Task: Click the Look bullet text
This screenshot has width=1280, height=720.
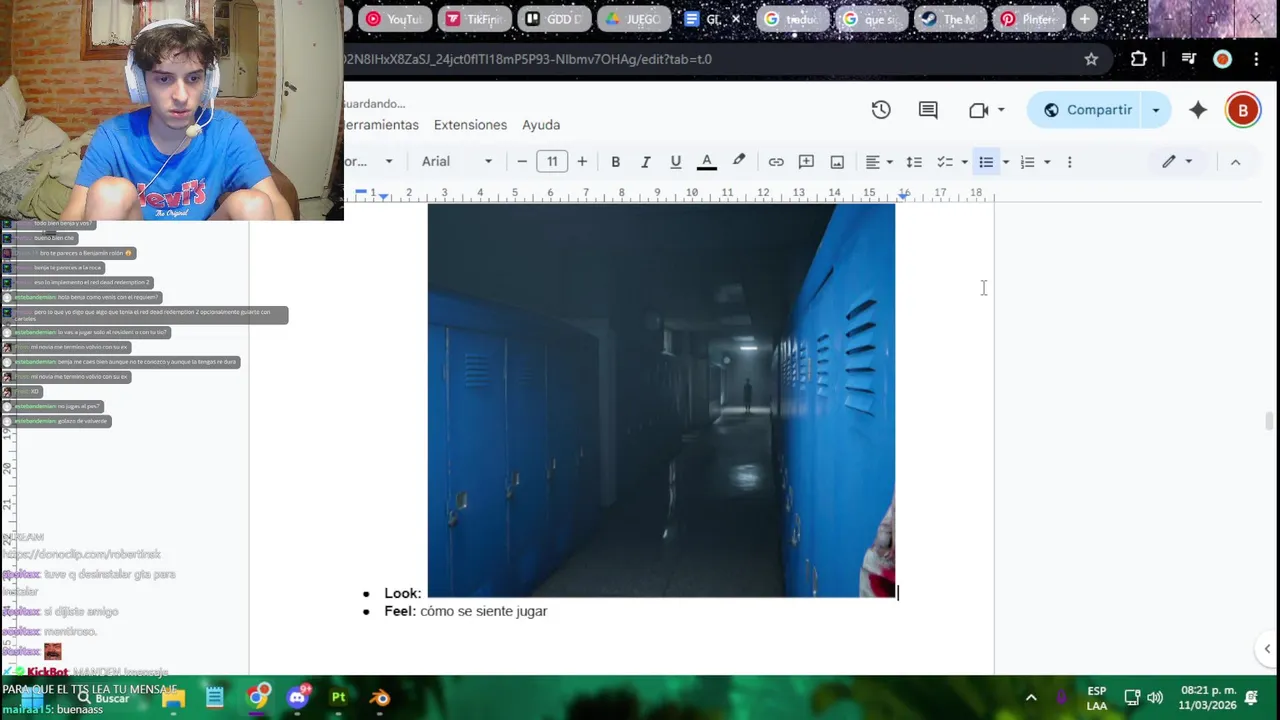Action: [x=402, y=593]
